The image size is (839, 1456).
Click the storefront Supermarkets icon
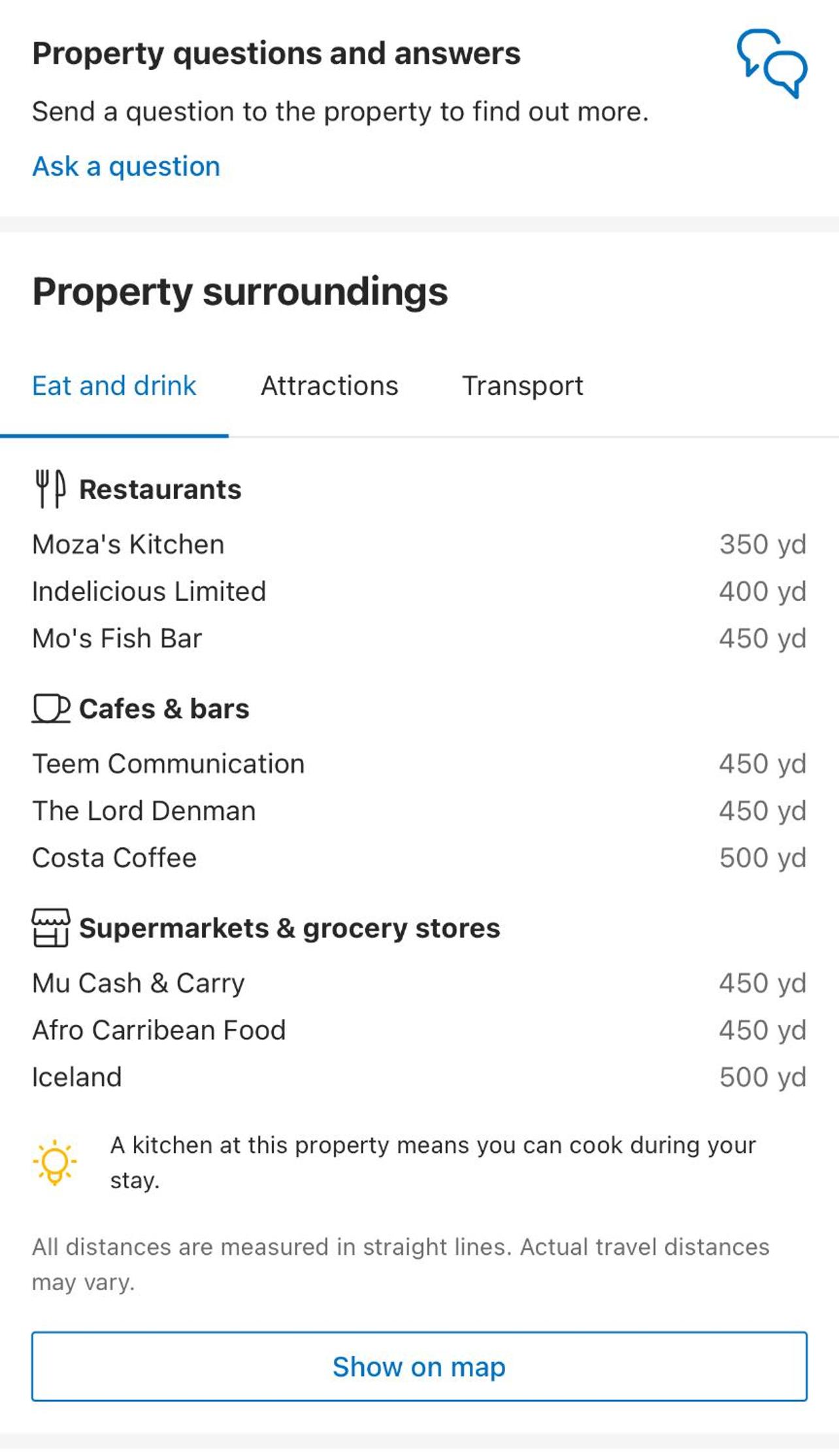point(51,928)
